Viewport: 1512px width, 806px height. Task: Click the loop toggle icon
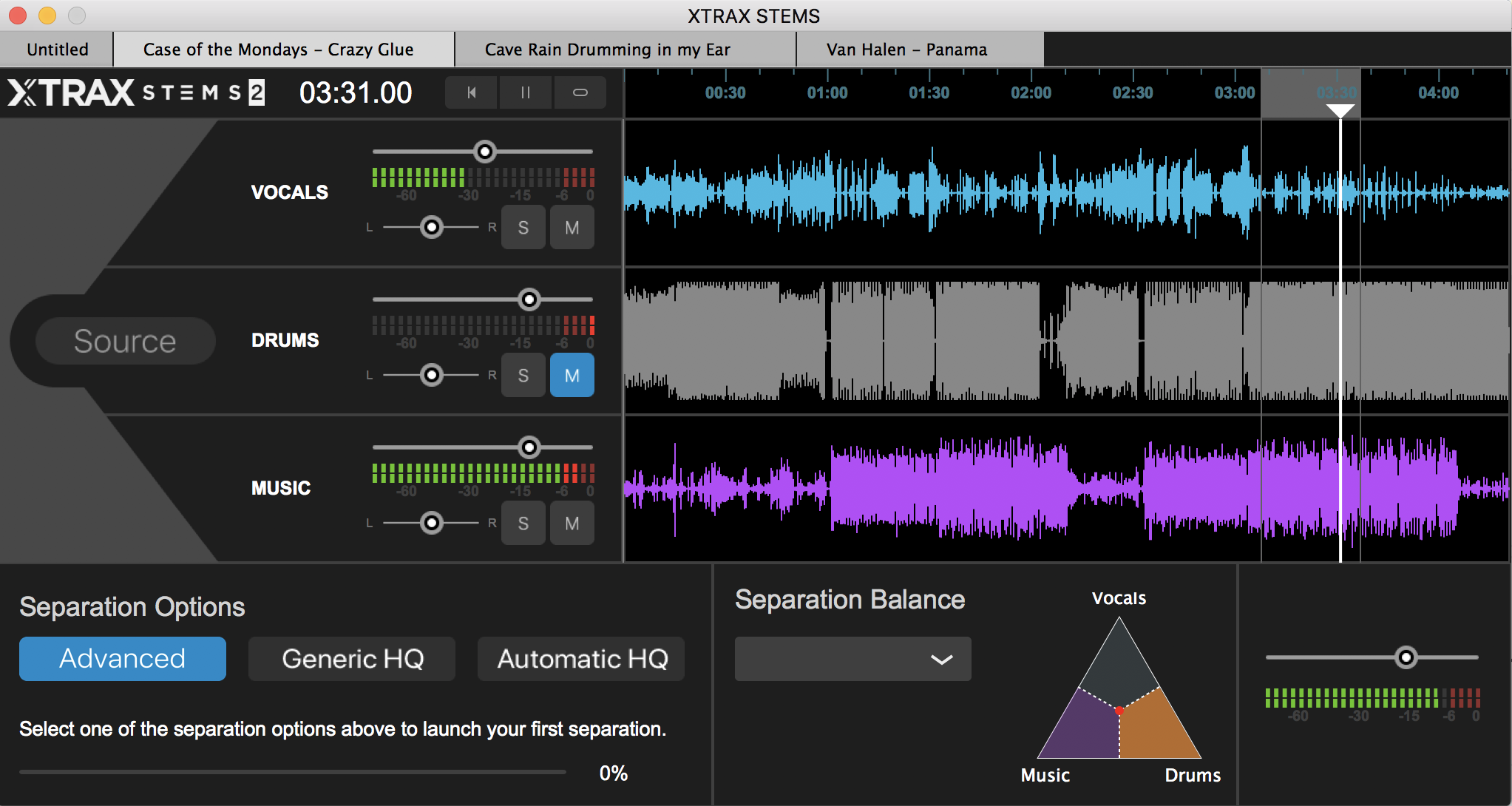point(580,93)
